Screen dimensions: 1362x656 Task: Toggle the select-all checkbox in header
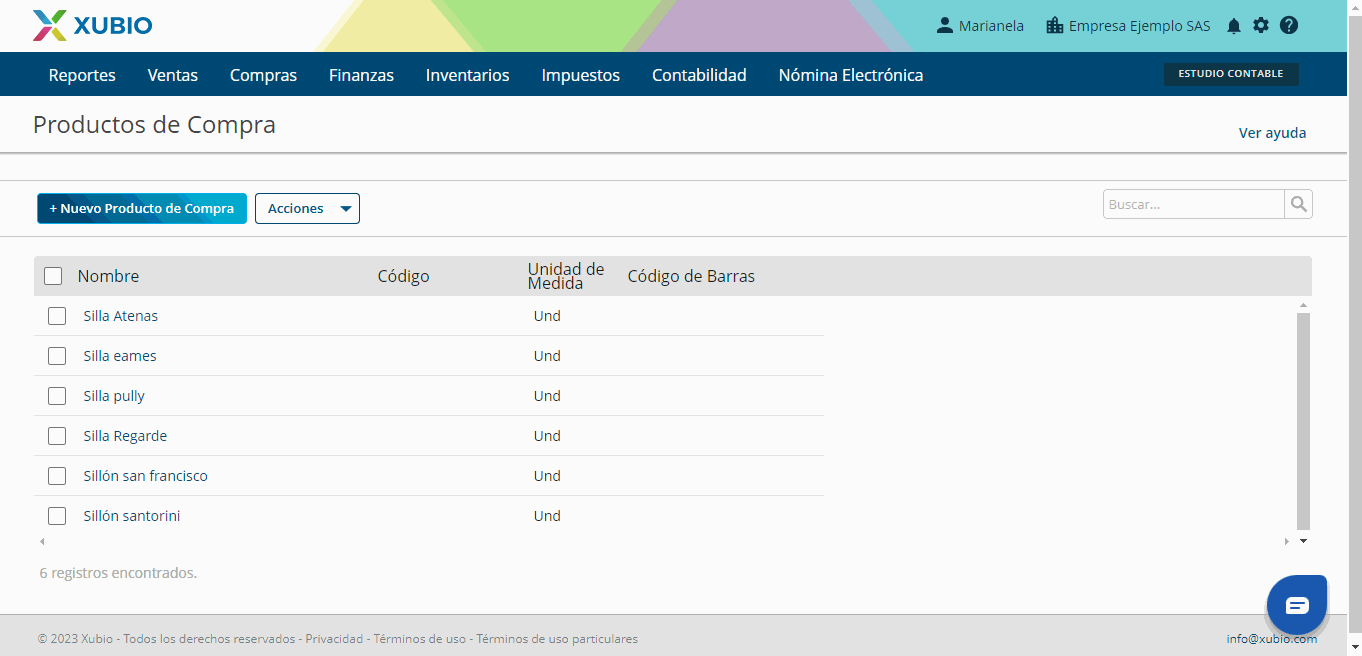53,276
